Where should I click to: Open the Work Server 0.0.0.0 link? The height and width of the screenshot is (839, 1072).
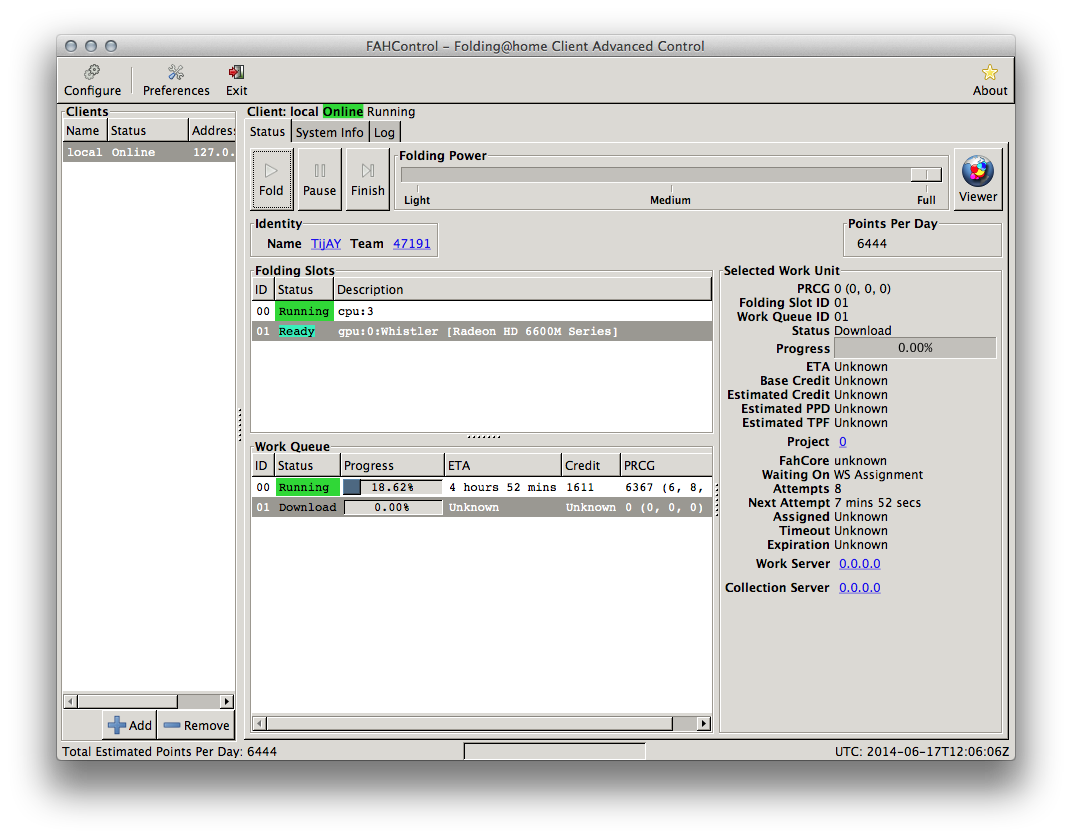pos(859,563)
